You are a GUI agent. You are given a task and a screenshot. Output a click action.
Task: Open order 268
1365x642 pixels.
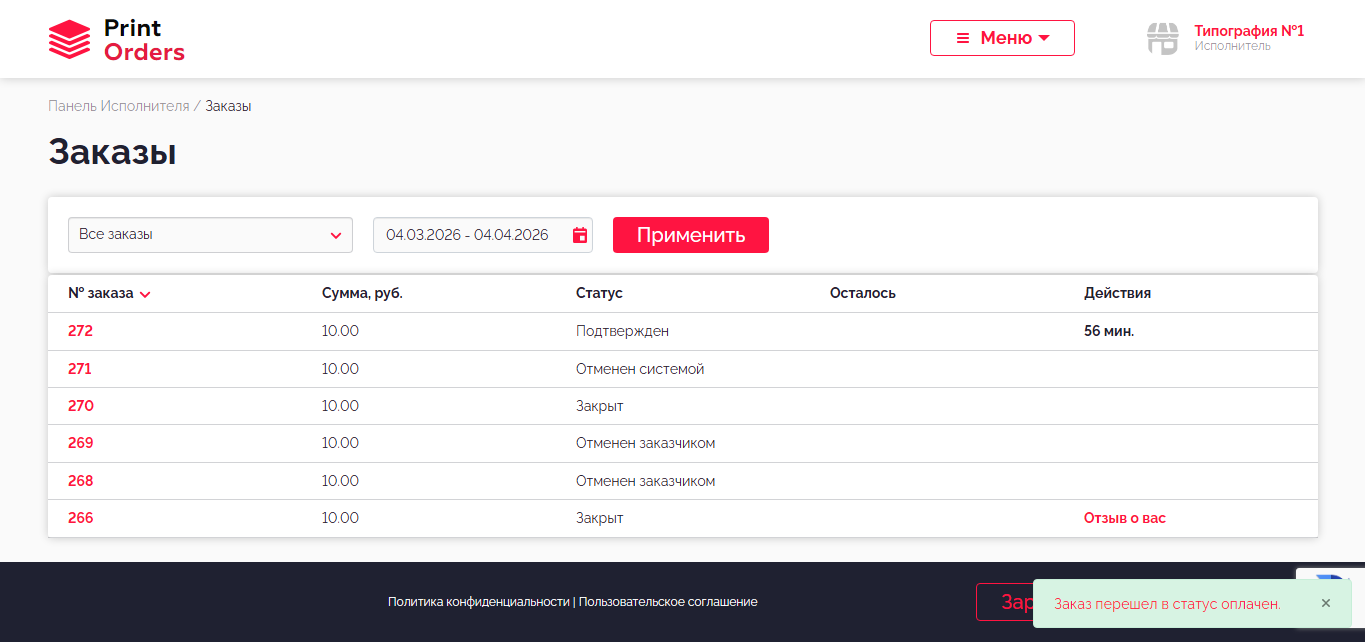[x=80, y=481]
